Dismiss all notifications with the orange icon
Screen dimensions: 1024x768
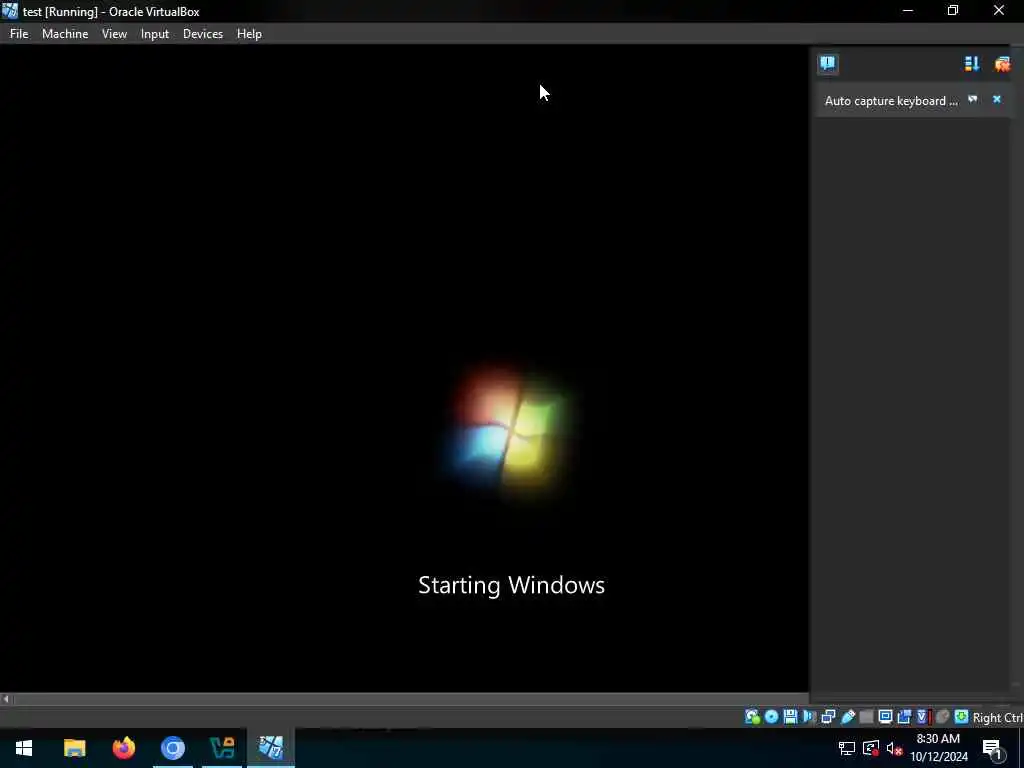[x=1002, y=63]
